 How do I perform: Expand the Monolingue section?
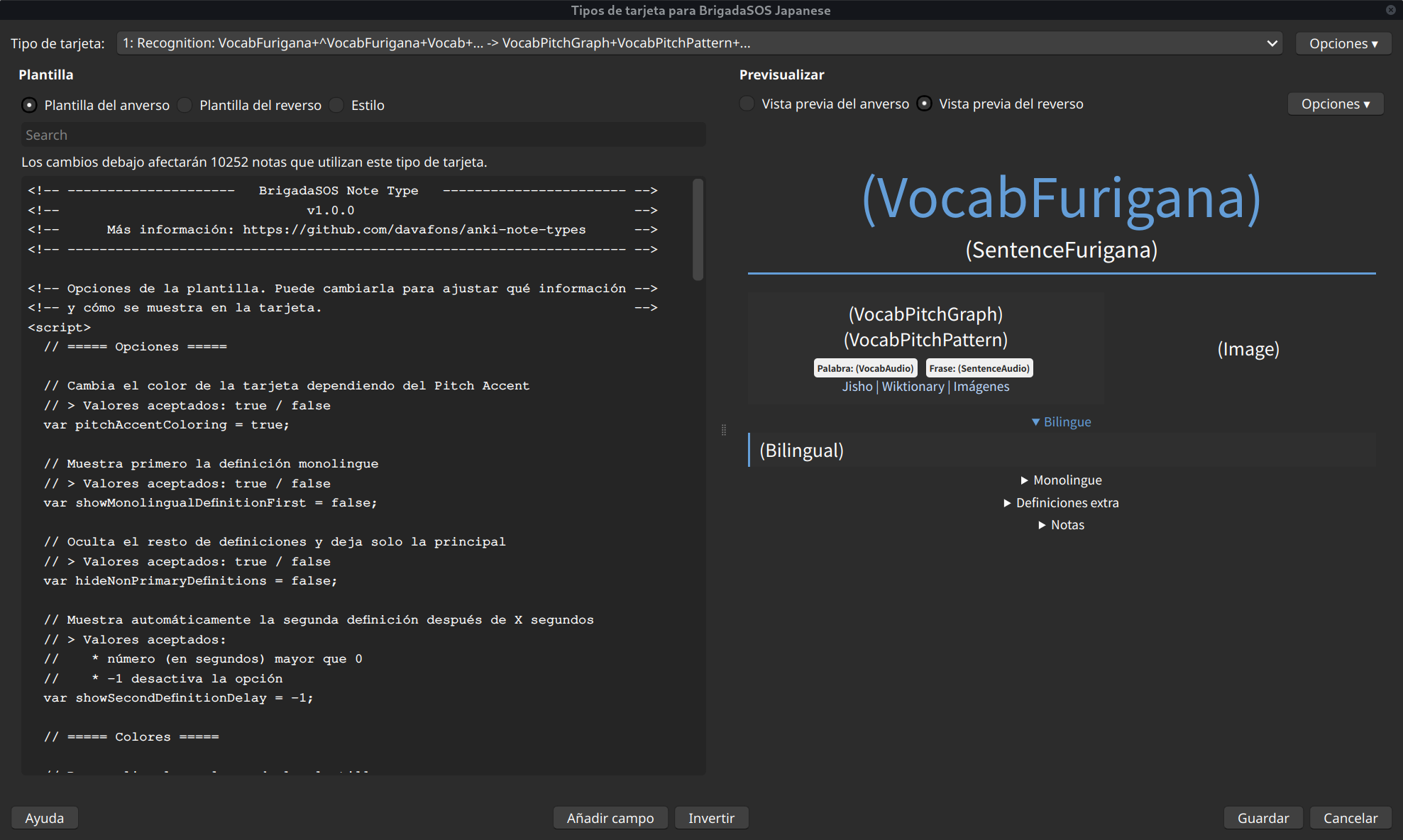pos(1061,480)
